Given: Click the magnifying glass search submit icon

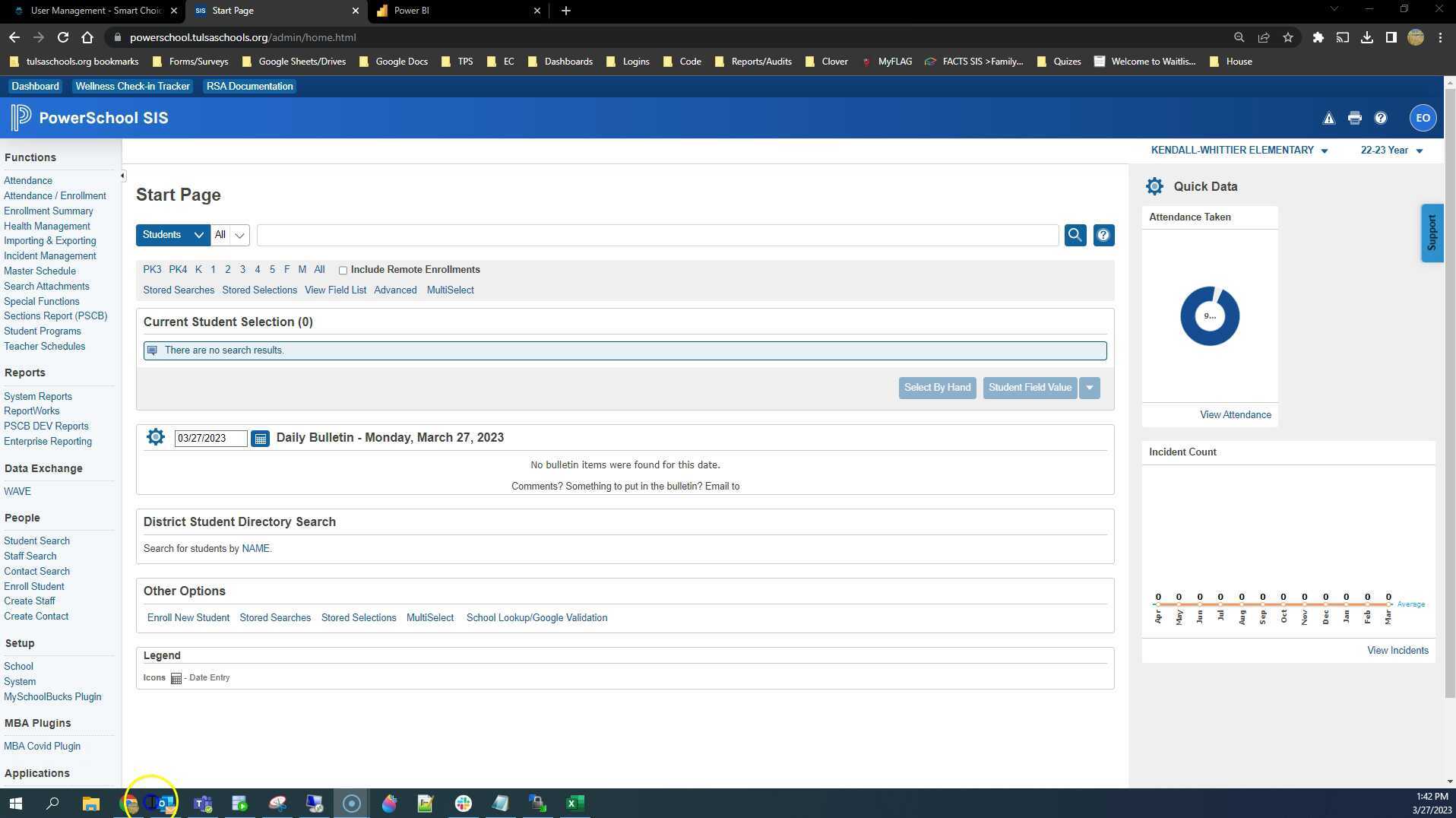Looking at the screenshot, I should coord(1075,235).
